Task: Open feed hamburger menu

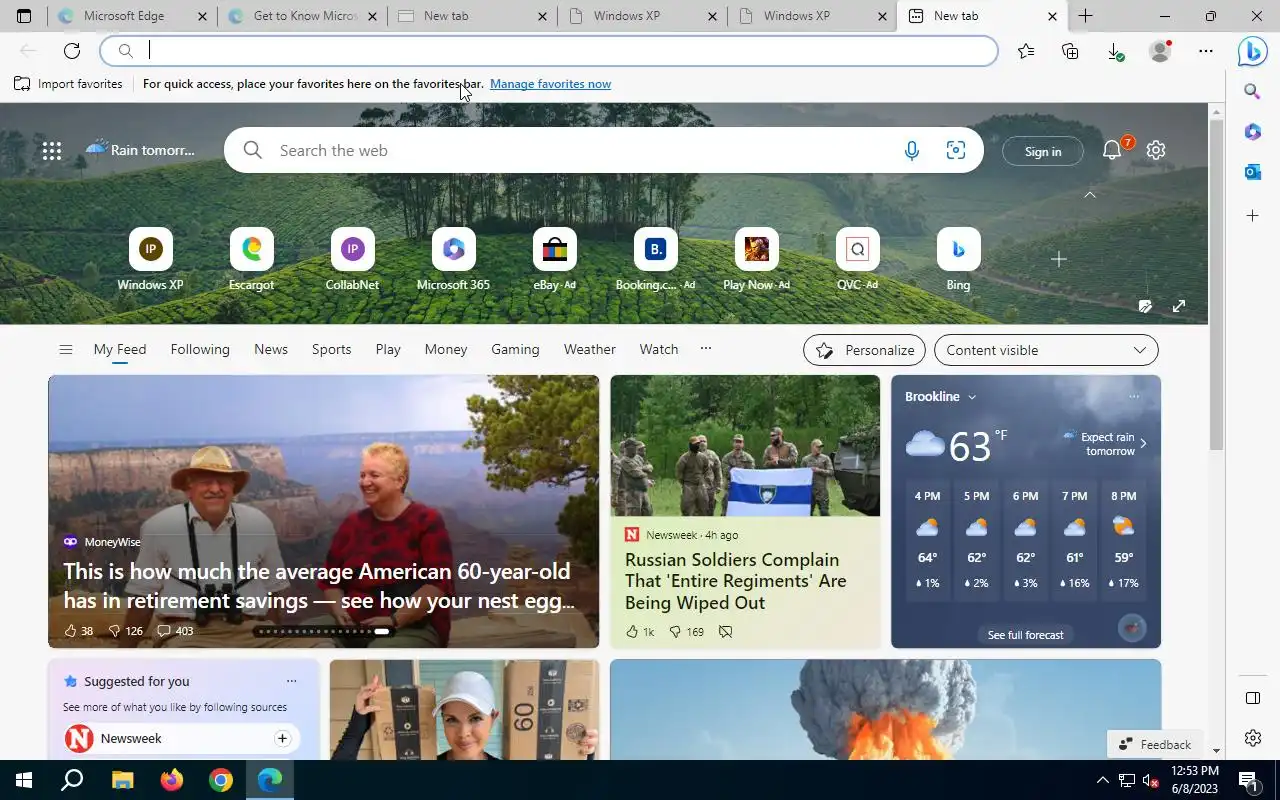Action: [66, 349]
